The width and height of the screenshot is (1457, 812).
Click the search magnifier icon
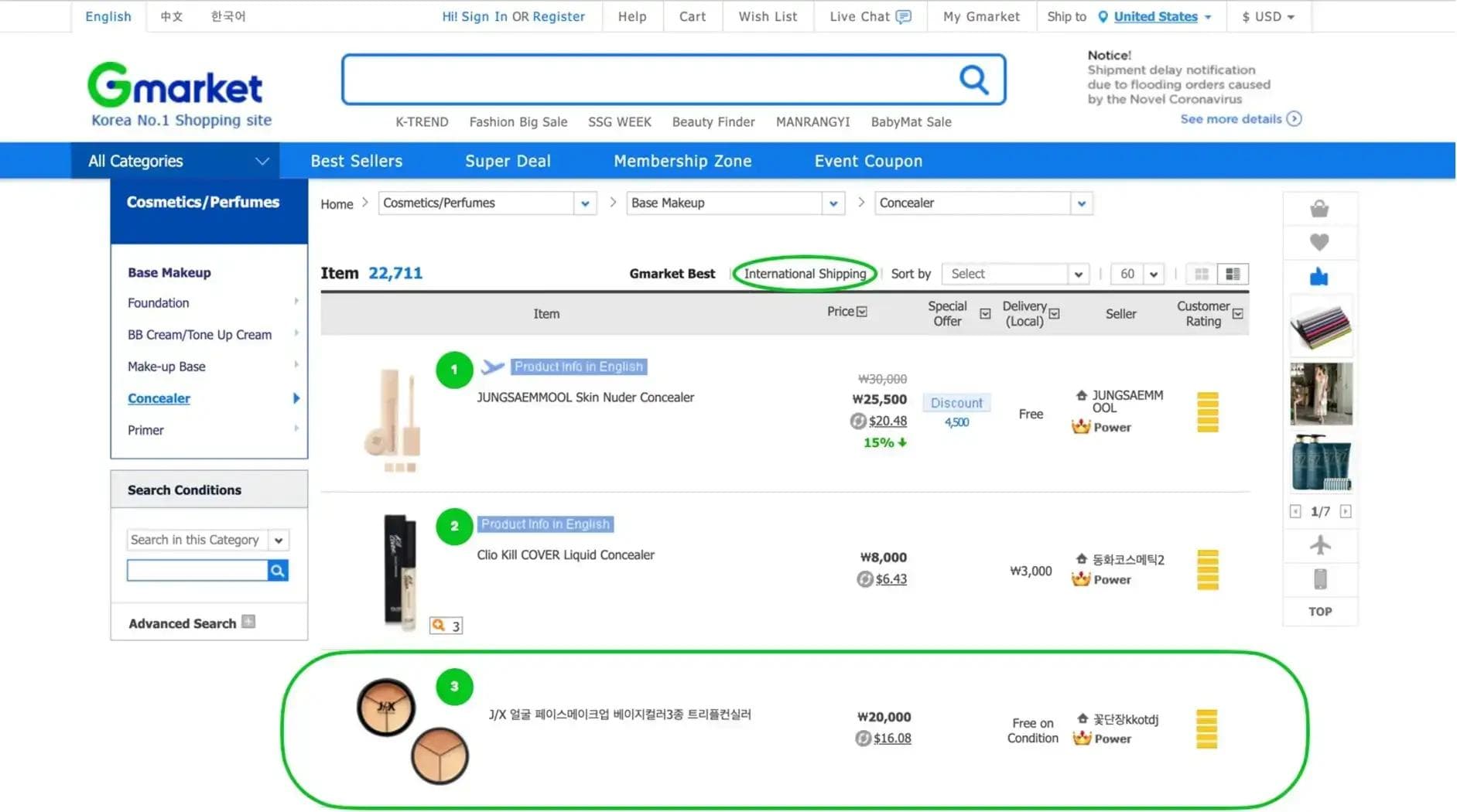(973, 79)
